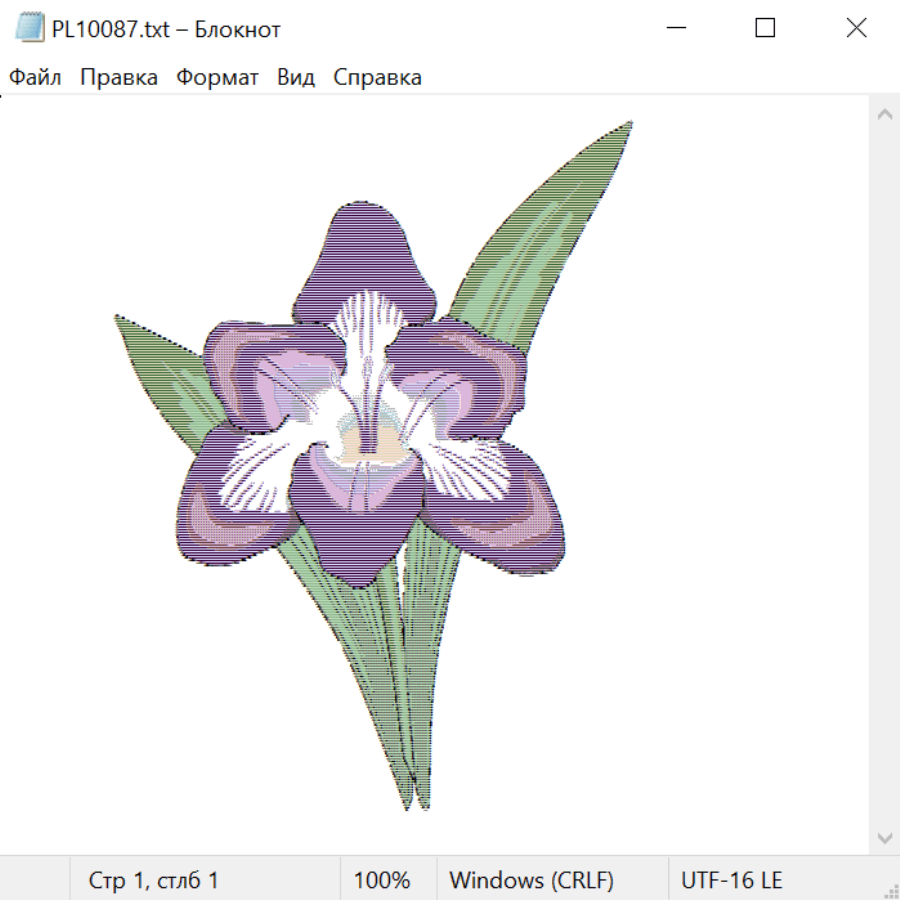
Task: Click the PL10087.txt title bar text
Action: 166,29
